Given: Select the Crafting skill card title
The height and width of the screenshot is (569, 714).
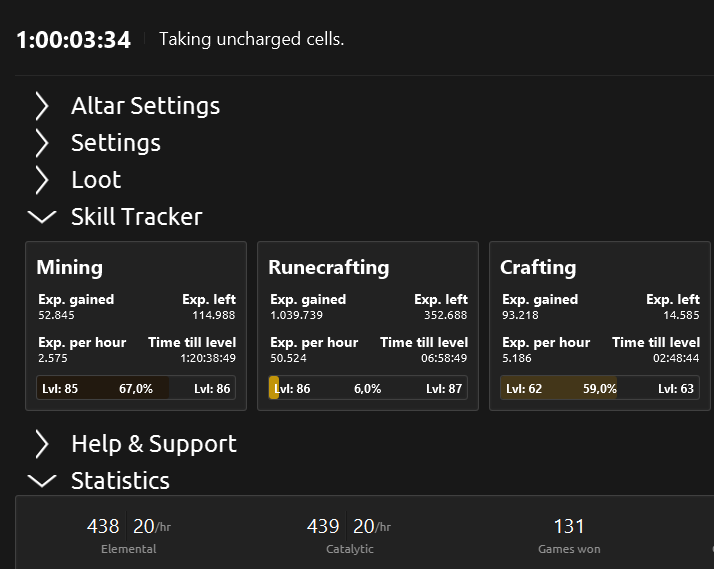Looking at the screenshot, I should pos(538,267).
